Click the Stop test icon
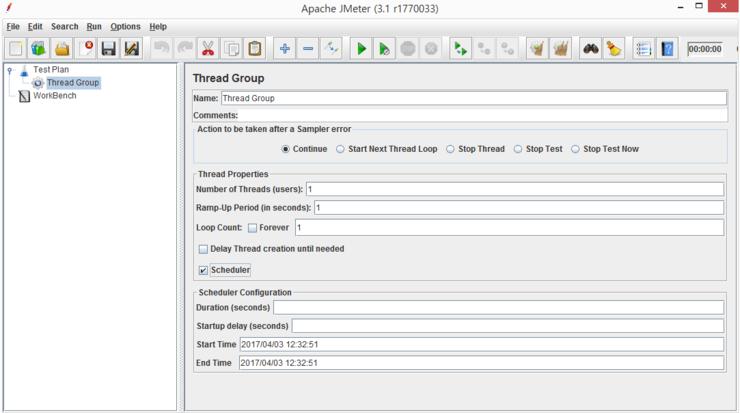The image size is (740, 413). [408, 49]
